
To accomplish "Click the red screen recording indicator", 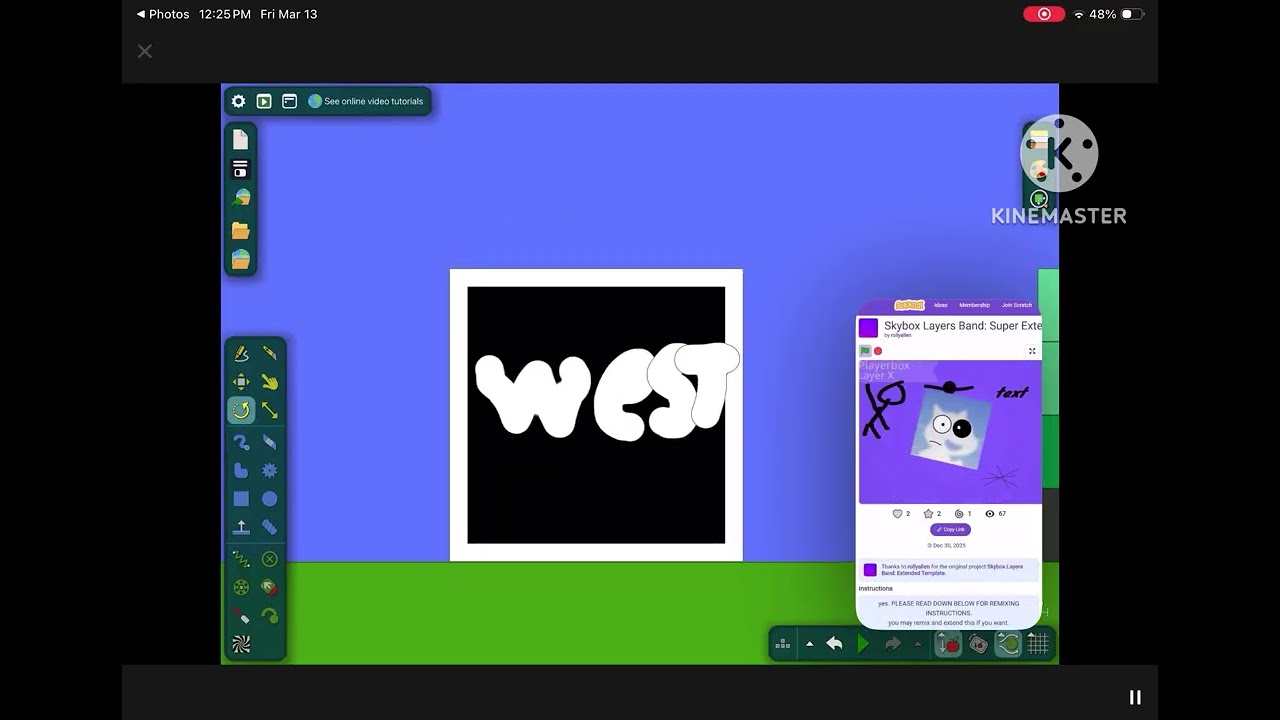I will coord(1044,14).
